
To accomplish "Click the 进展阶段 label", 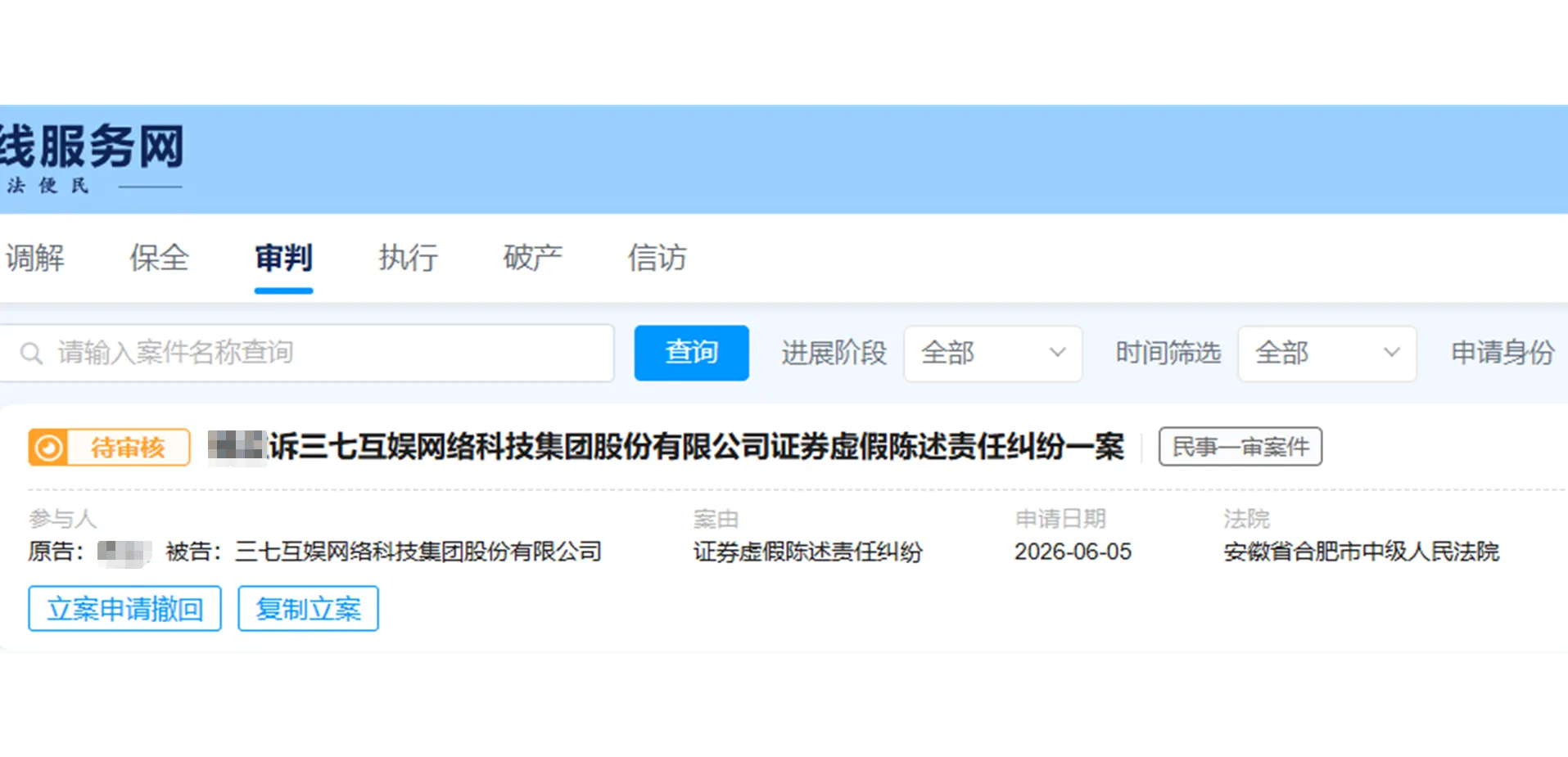I will [x=834, y=353].
